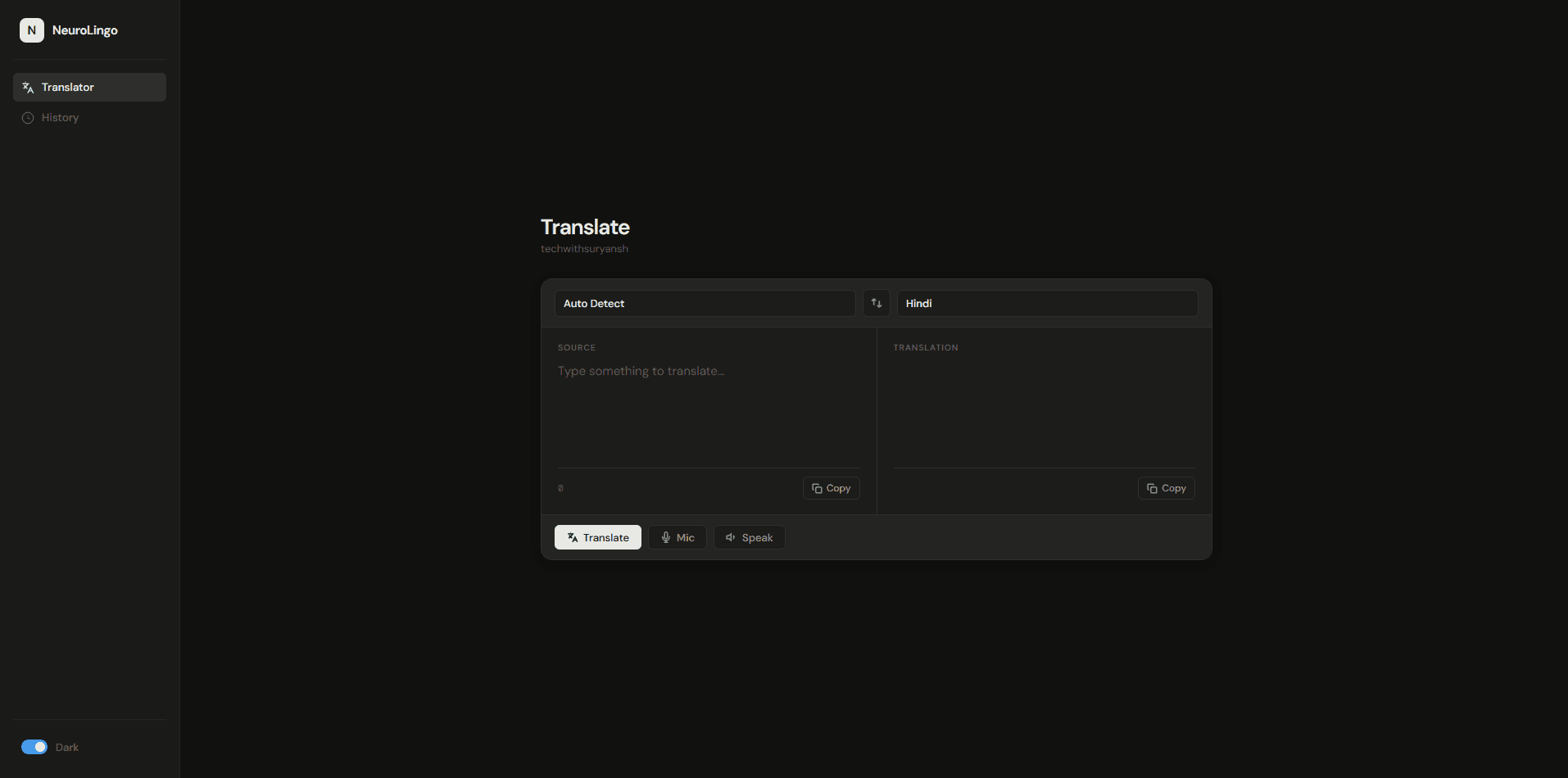Click the copy icon under the source text

tap(817, 489)
